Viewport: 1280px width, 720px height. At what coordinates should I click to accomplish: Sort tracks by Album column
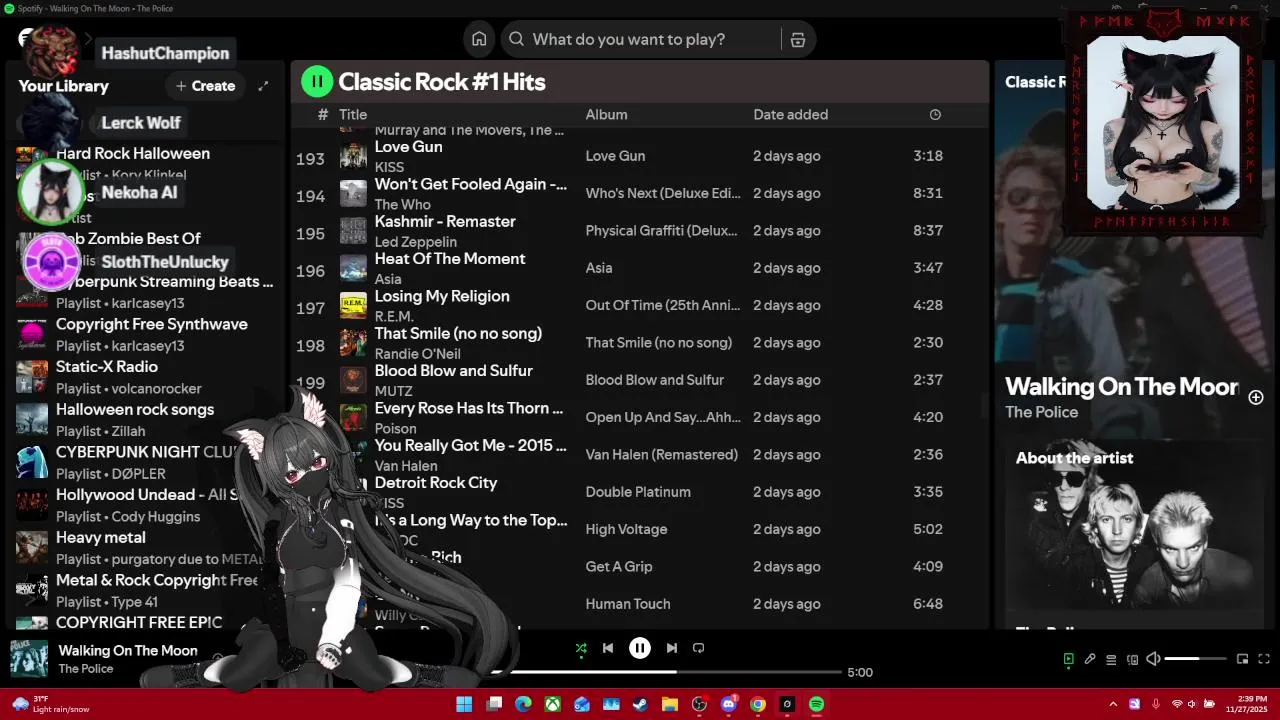[606, 115]
